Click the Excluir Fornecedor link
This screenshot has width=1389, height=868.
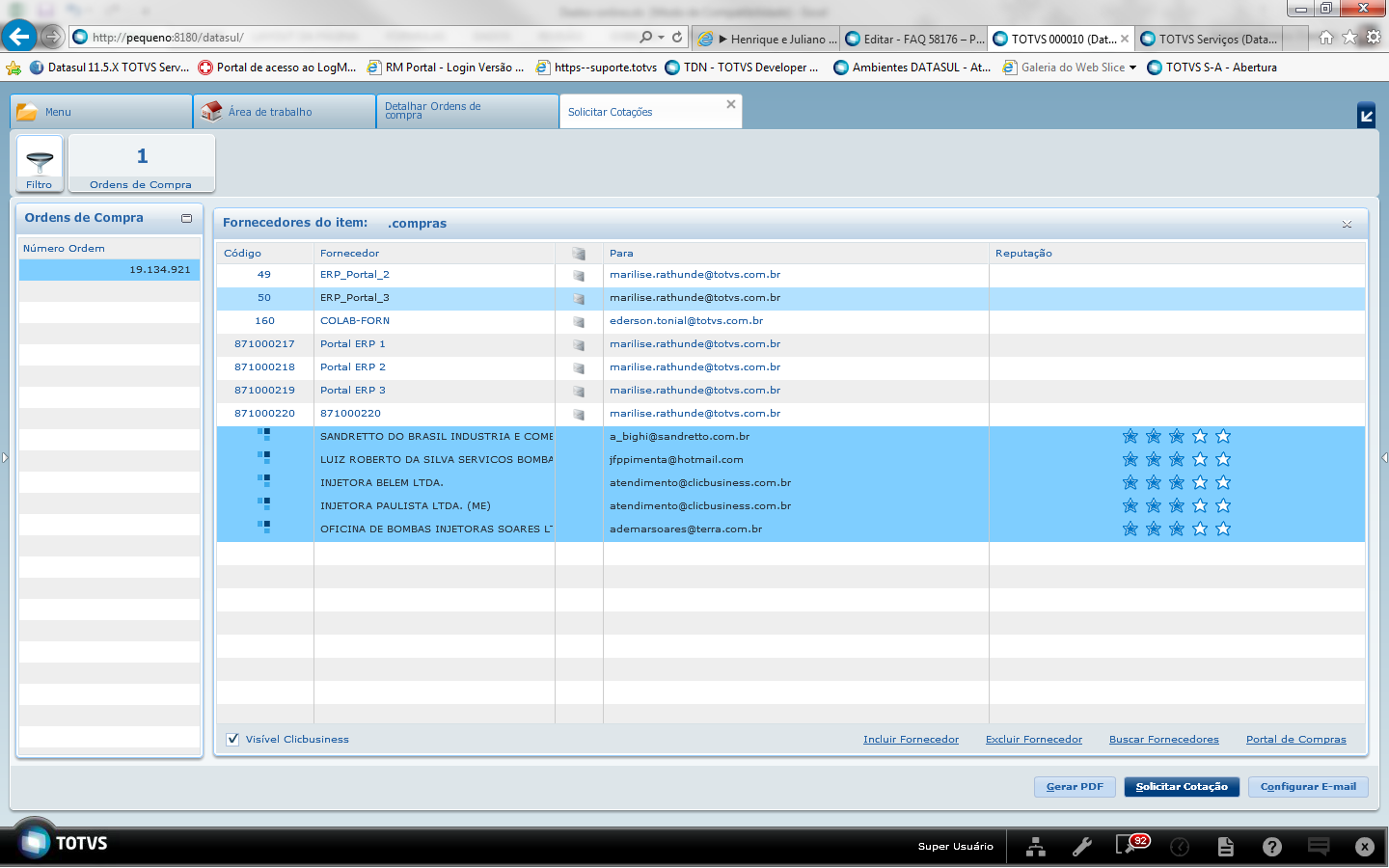point(1034,740)
